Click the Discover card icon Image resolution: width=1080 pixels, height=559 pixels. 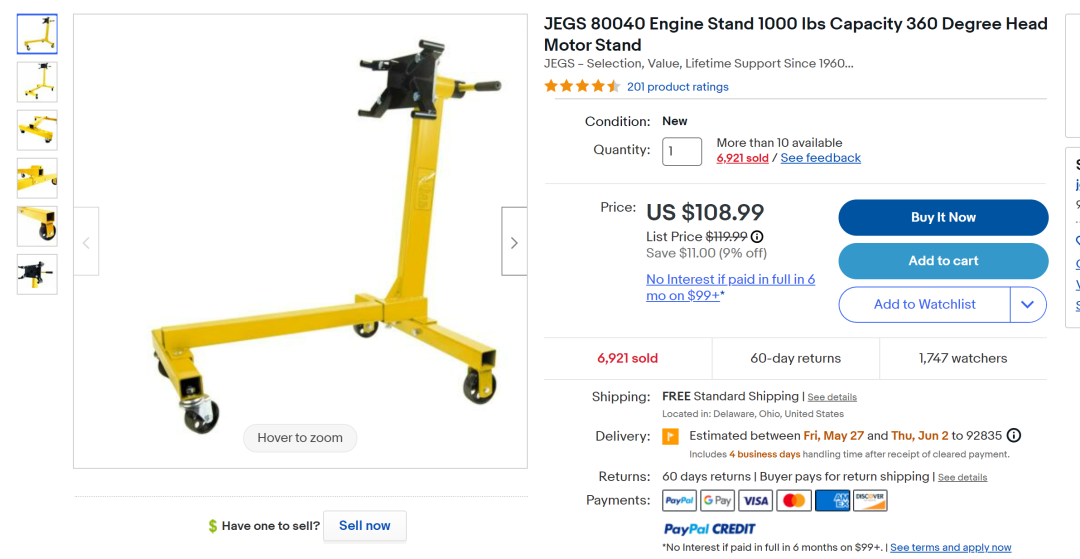click(x=870, y=500)
